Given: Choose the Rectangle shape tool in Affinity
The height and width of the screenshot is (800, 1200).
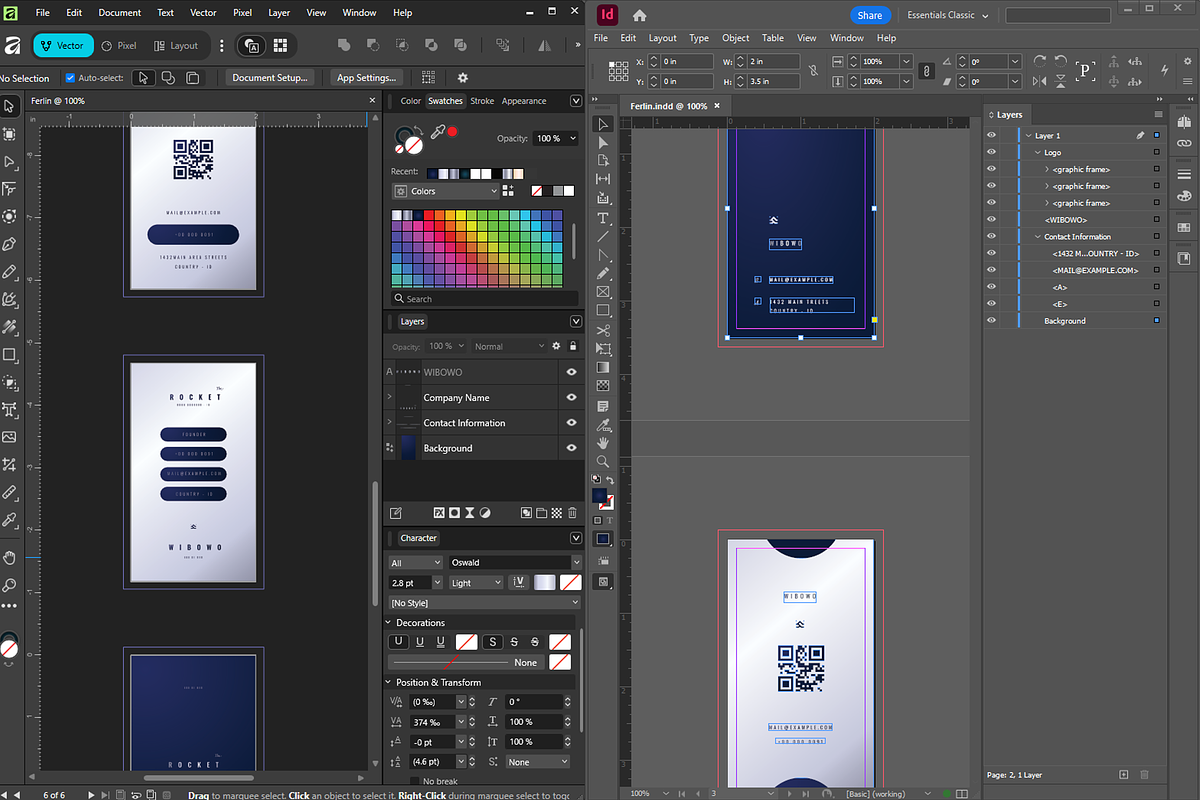Looking at the screenshot, I should 9,355.
